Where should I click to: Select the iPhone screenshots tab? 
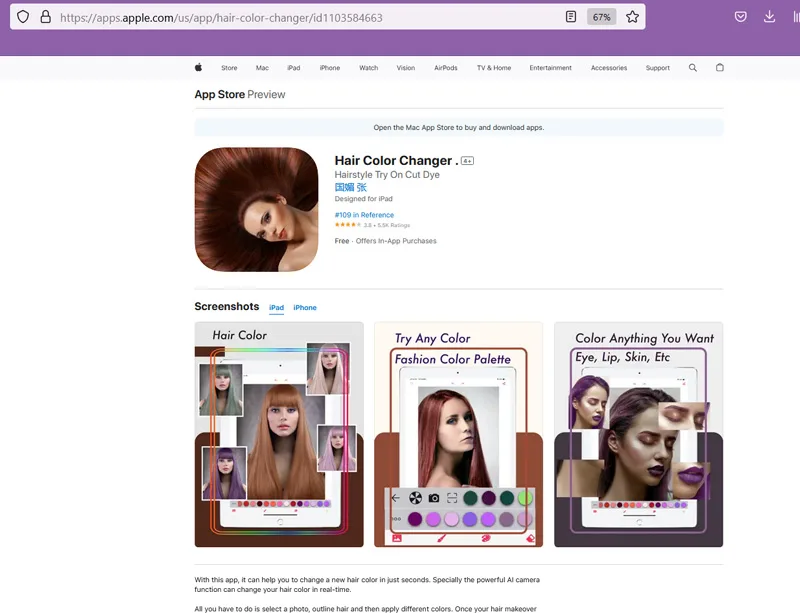coord(305,308)
